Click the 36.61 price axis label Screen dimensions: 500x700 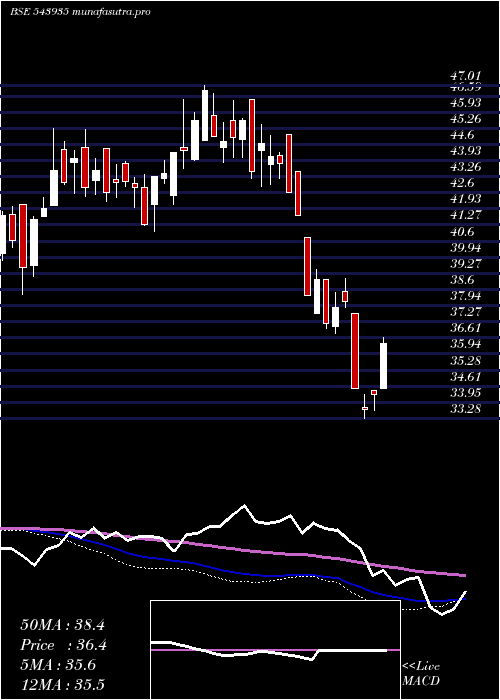pyautogui.click(x=465, y=328)
